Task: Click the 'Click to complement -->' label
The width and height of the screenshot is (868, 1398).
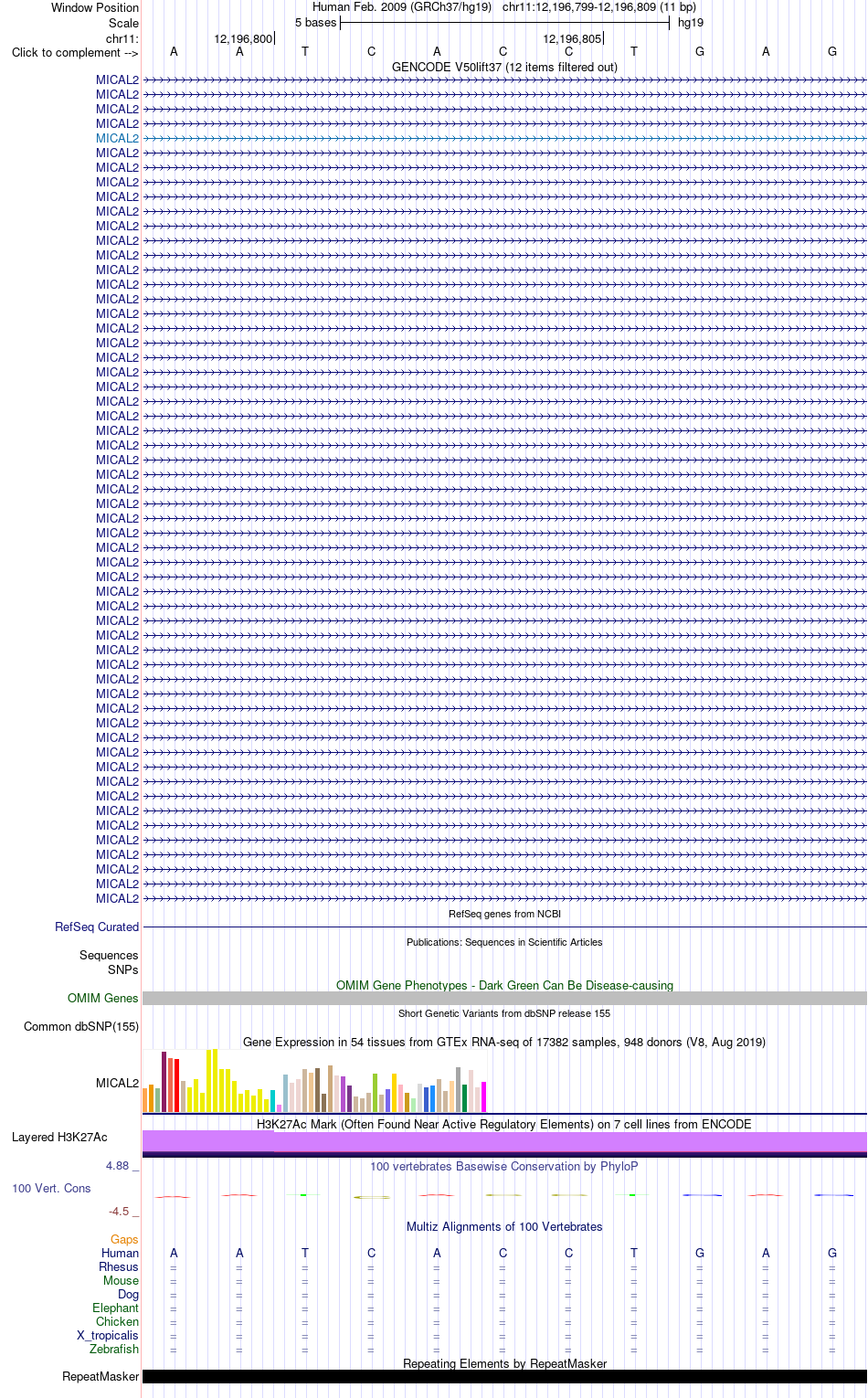Action: click(x=75, y=52)
